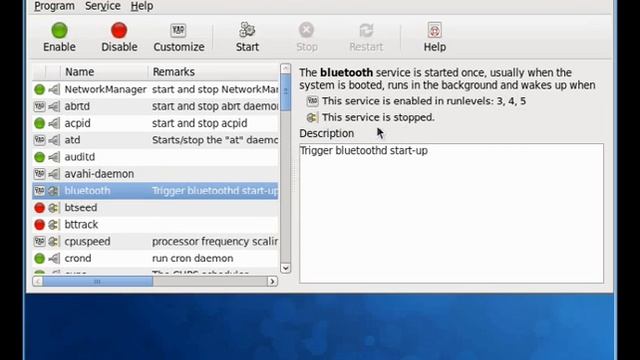640x360 pixels.
Task: Open the Help menu in menu bar
Action: (142, 6)
